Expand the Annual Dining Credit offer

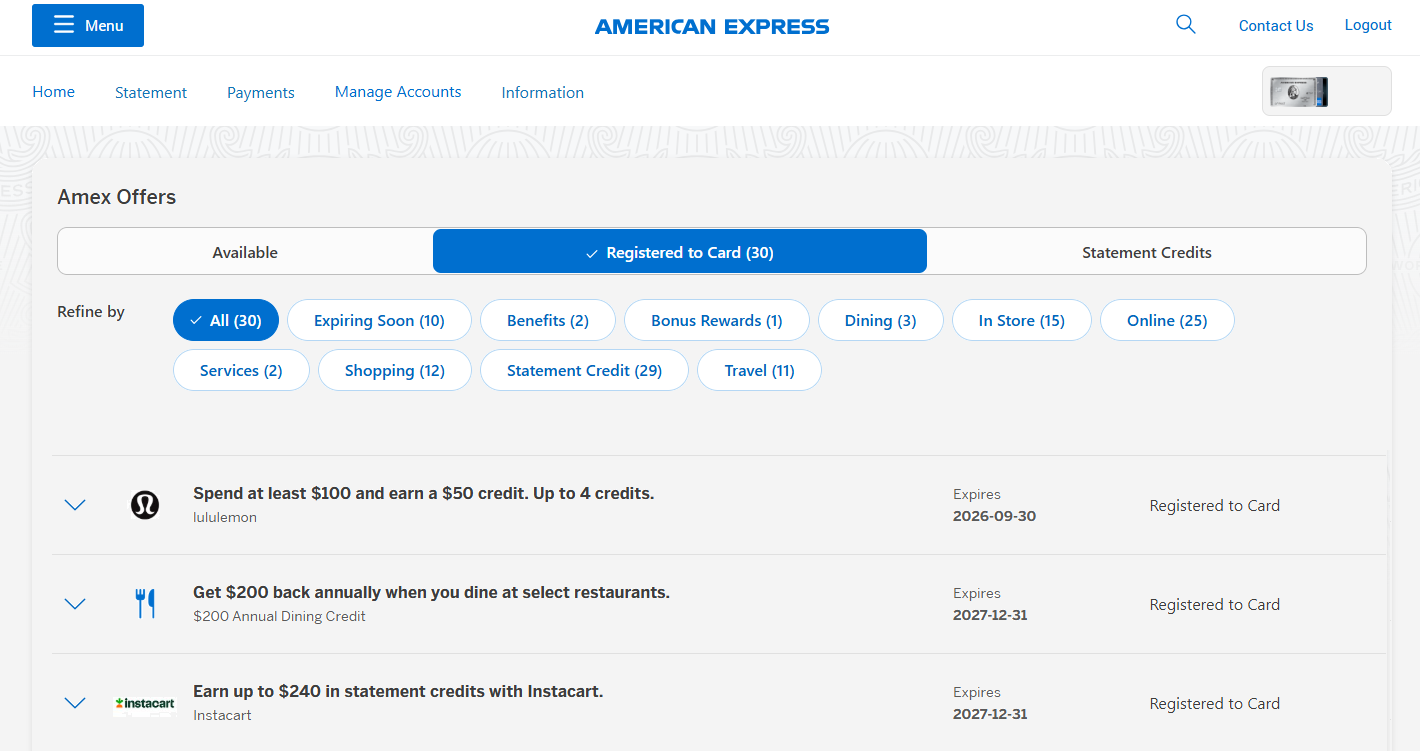[75, 603]
